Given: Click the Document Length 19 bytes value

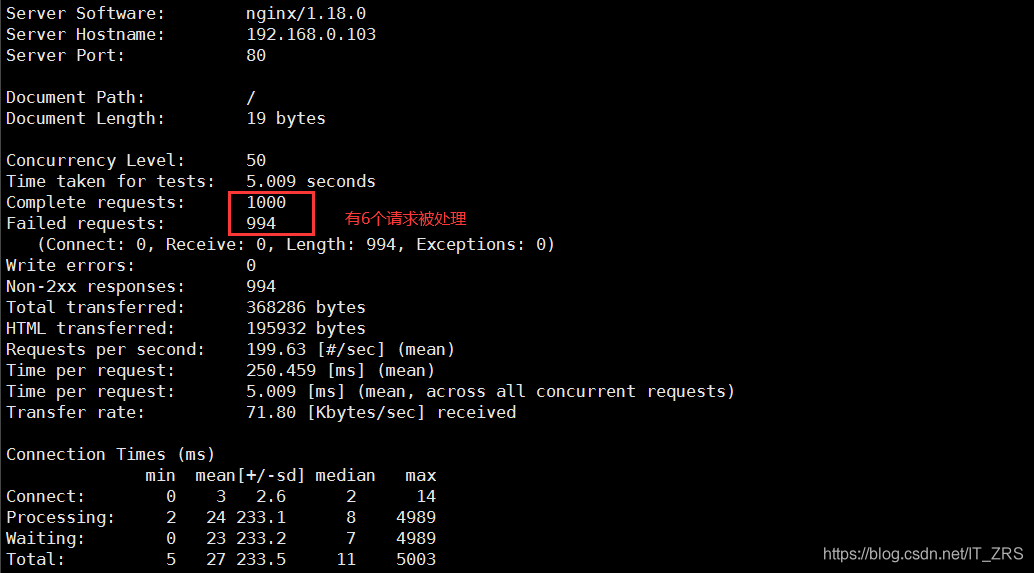Looking at the screenshot, I should (x=286, y=118).
